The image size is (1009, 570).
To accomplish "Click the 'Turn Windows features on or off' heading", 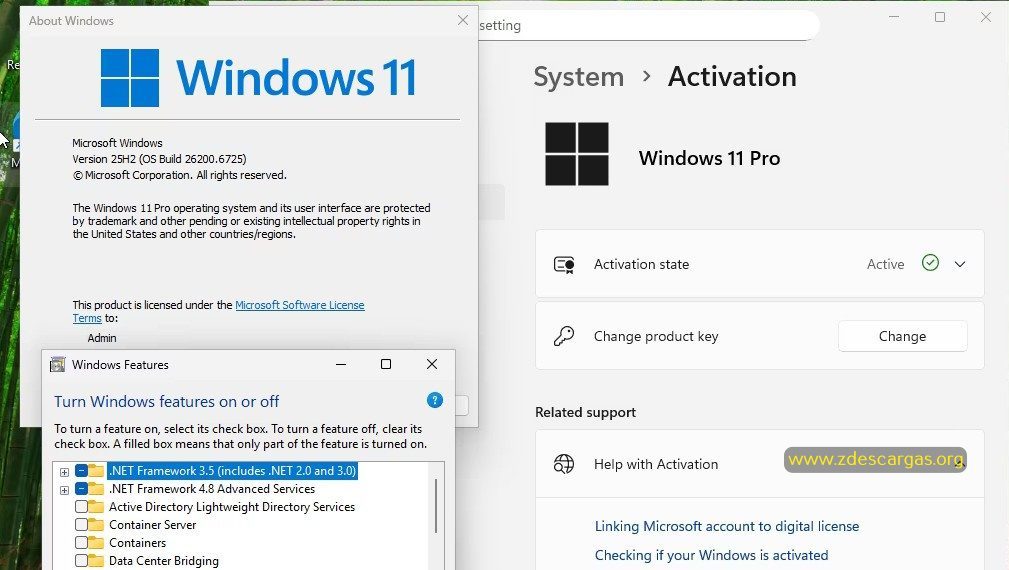I will pos(167,401).
